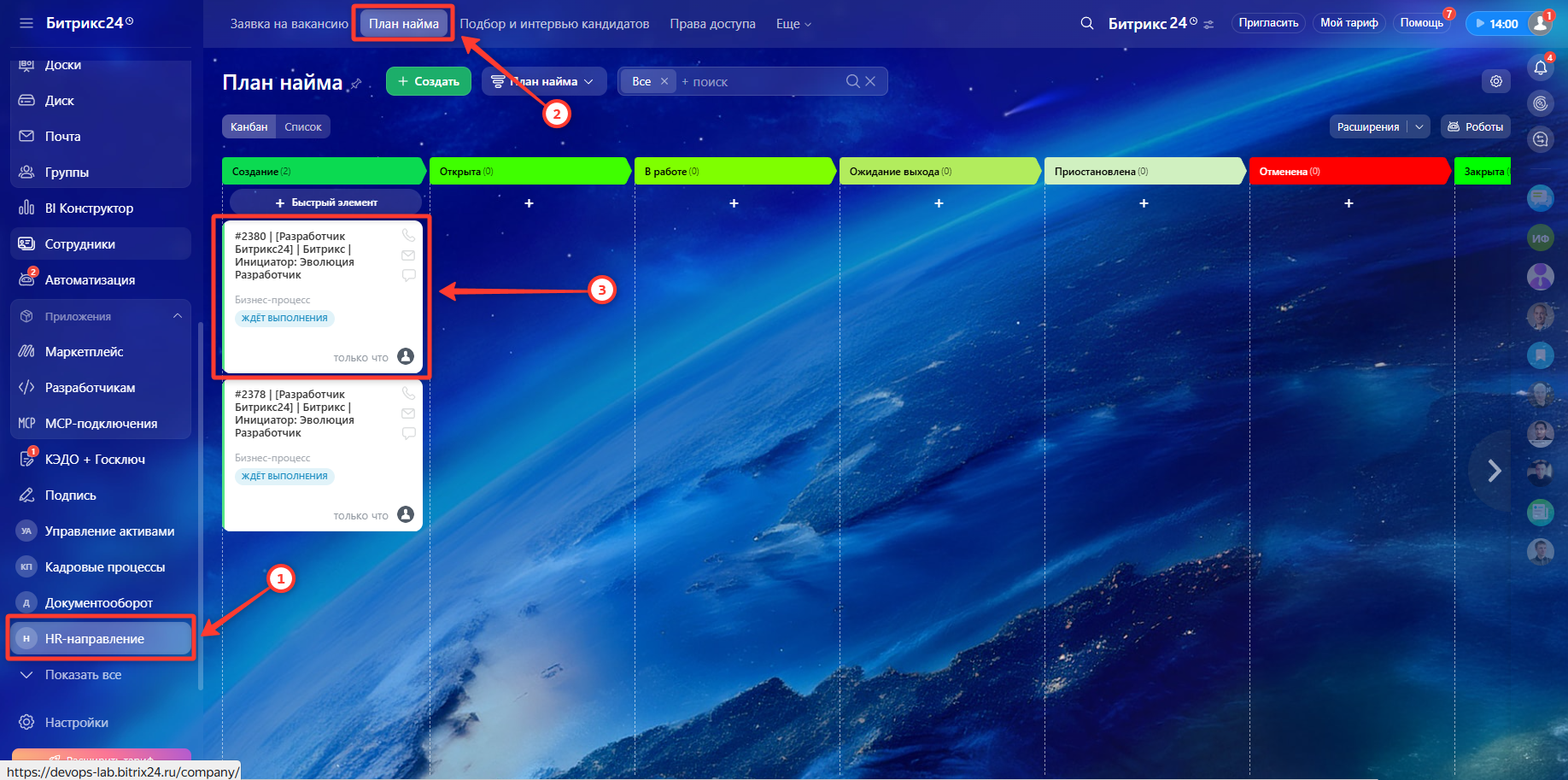1568x780 pixels.
Task: Click the Пригласить button
Action: coord(1268,23)
